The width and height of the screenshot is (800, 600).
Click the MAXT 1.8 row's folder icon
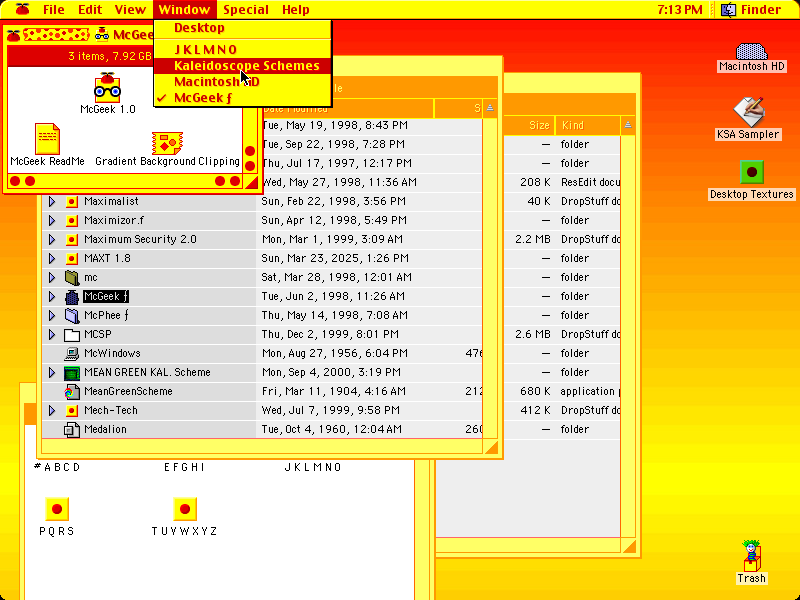click(72, 259)
